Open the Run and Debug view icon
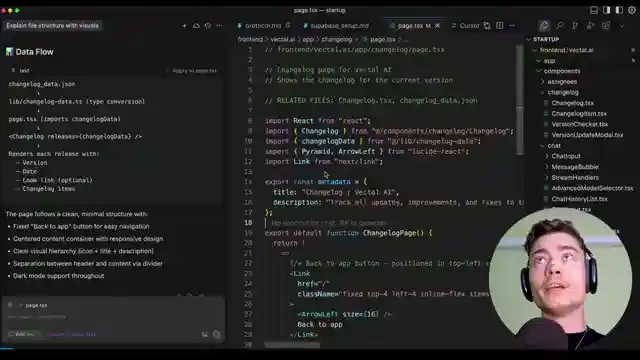Screen dimensions: 640x360 pos(590,26)
